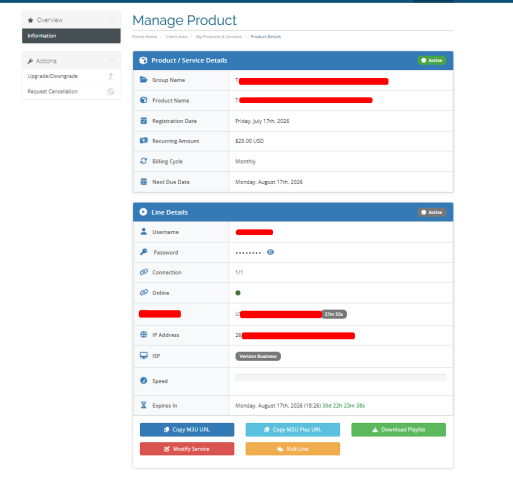Image resolution: width=513 pixels, height=502 pixels.
Task: Show the password with the eye icon
Action: pos(271,252)
